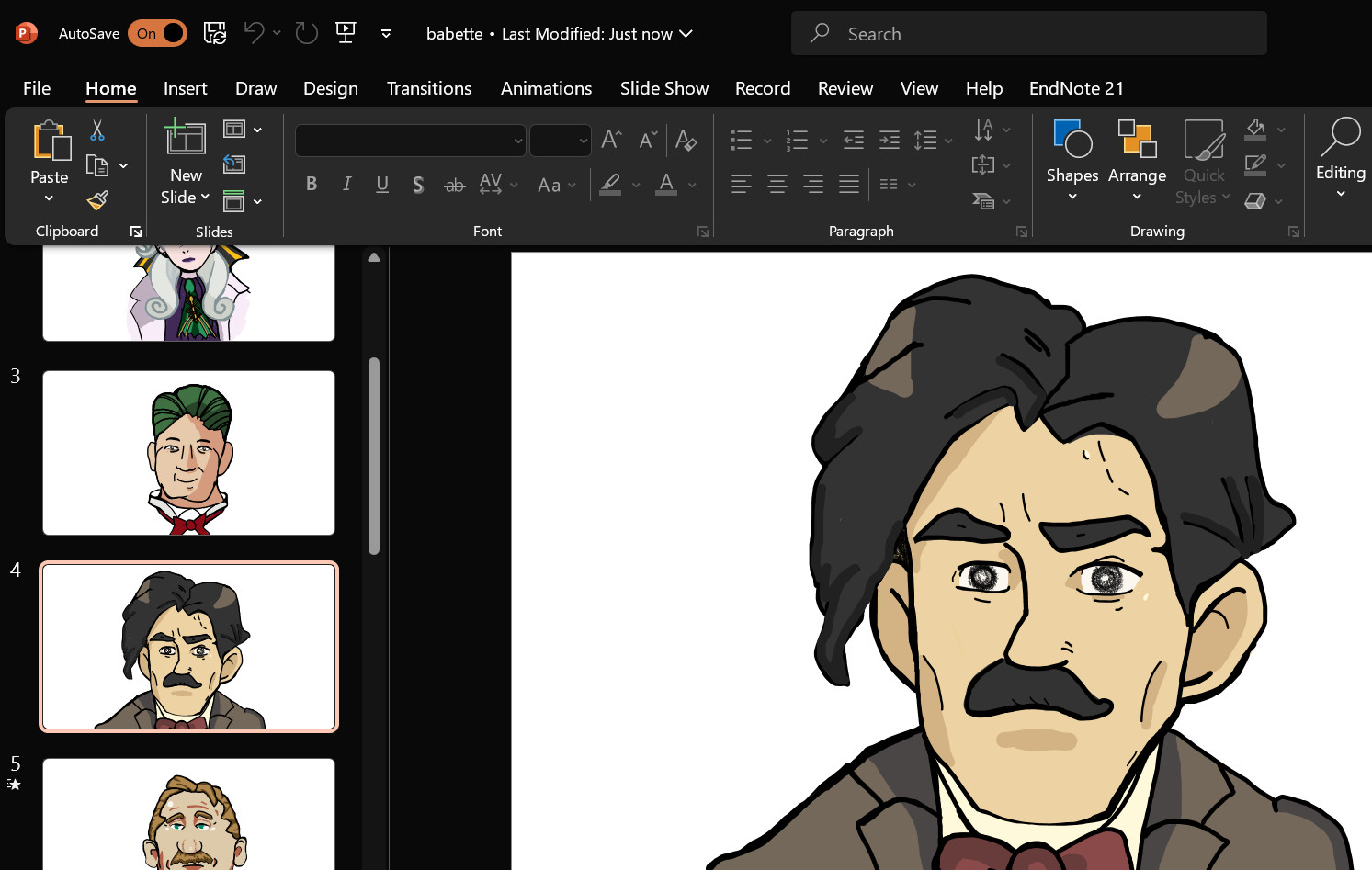Image resolution: width=1372 pixels, height=870 pixels.
Task: Click the Reset slide icon
Action: pos(235,164)
